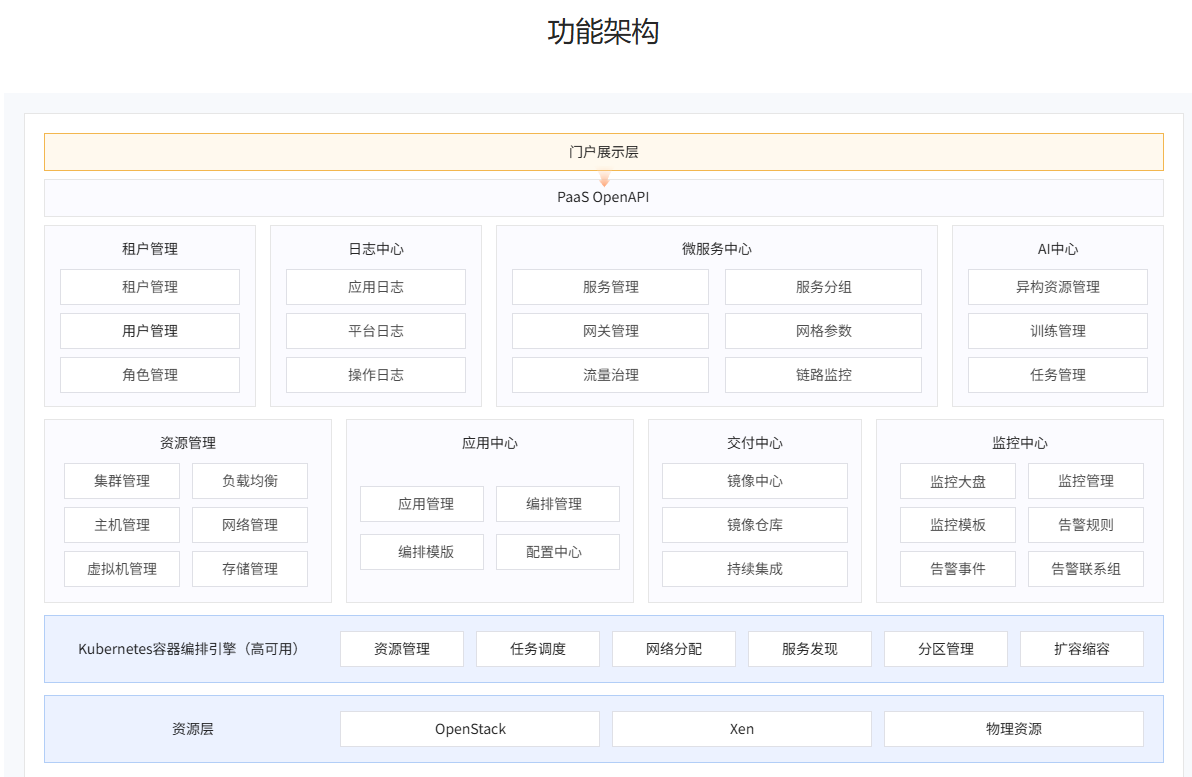
Task: Select the 角色管理 box
Action: tap(150, 375)
